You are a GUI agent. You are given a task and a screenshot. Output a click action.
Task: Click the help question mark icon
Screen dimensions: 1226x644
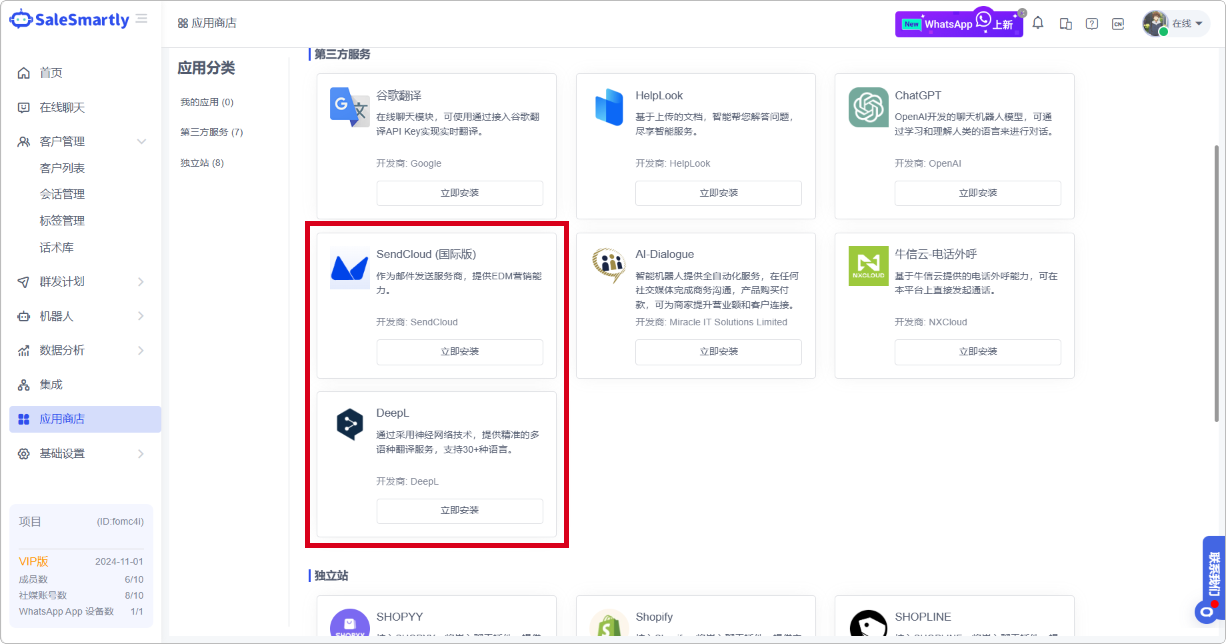pos(1092,23)
